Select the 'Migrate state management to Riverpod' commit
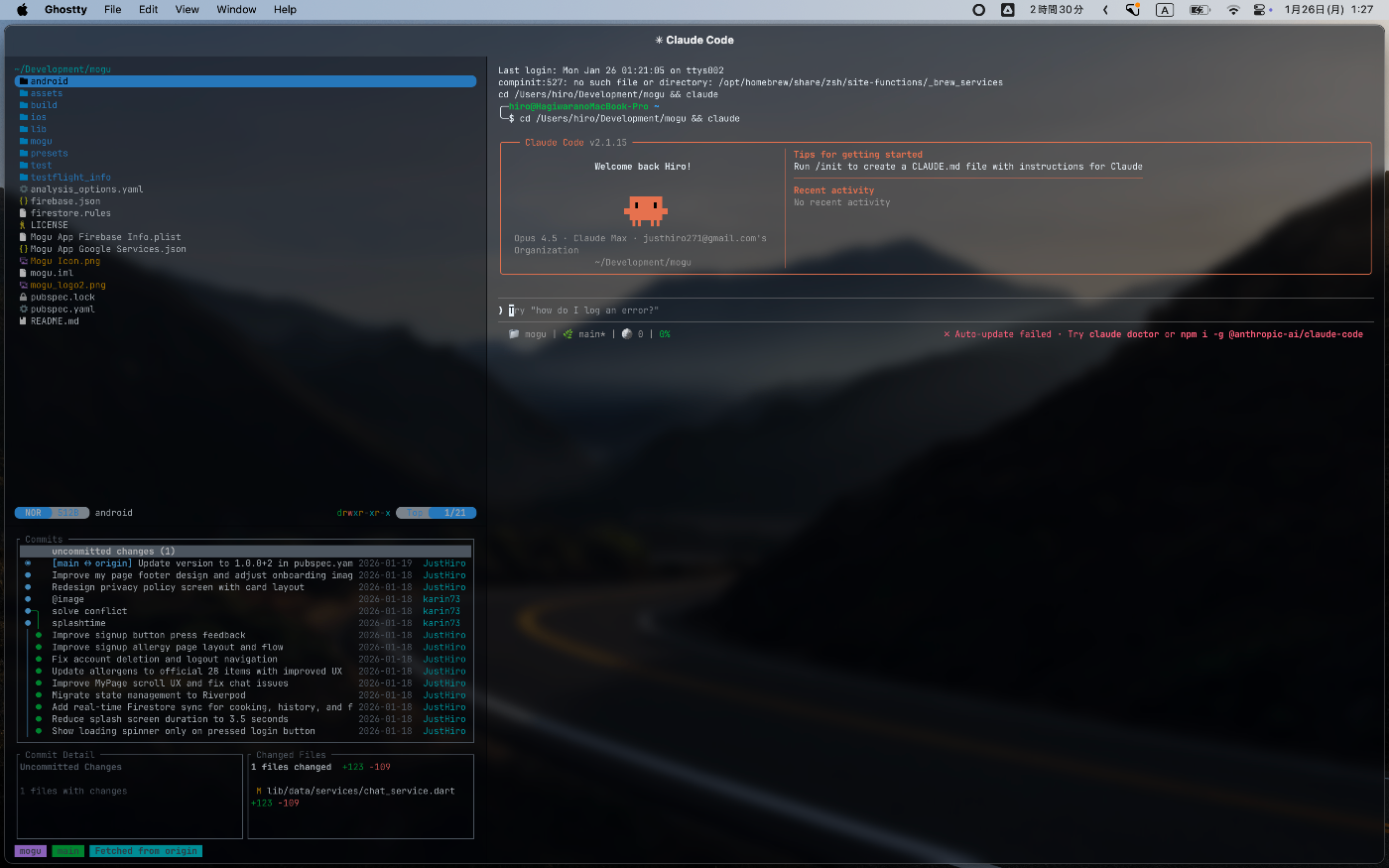The image size is (1389, 868). point(245,695)
